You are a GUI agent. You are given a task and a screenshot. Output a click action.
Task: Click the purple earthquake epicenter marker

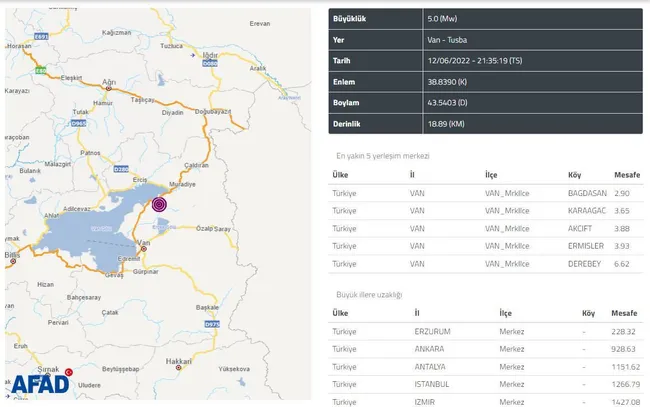coord(160,204)
